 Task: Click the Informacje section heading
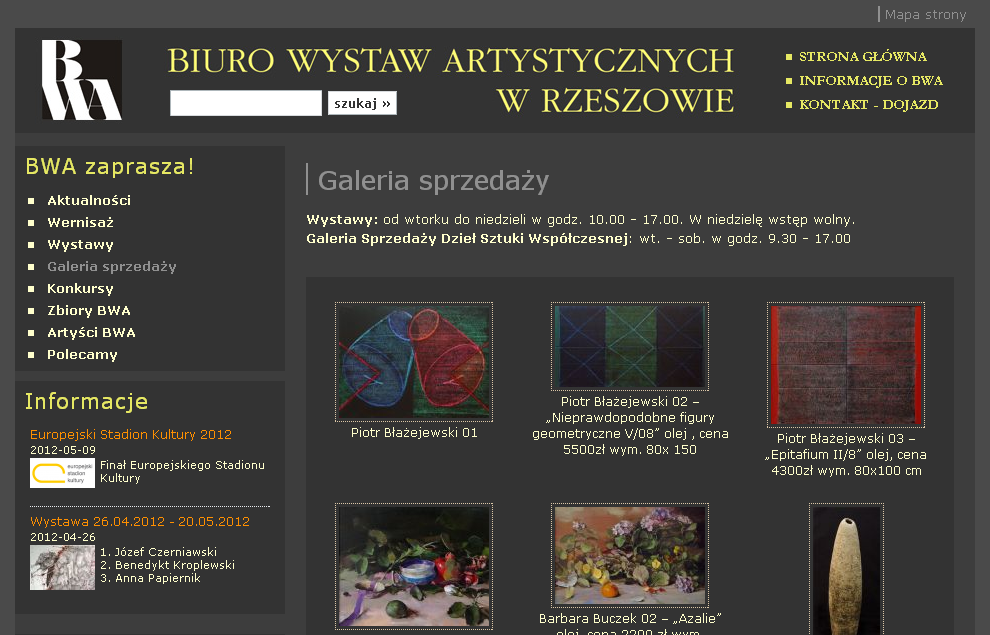[86, 401]
